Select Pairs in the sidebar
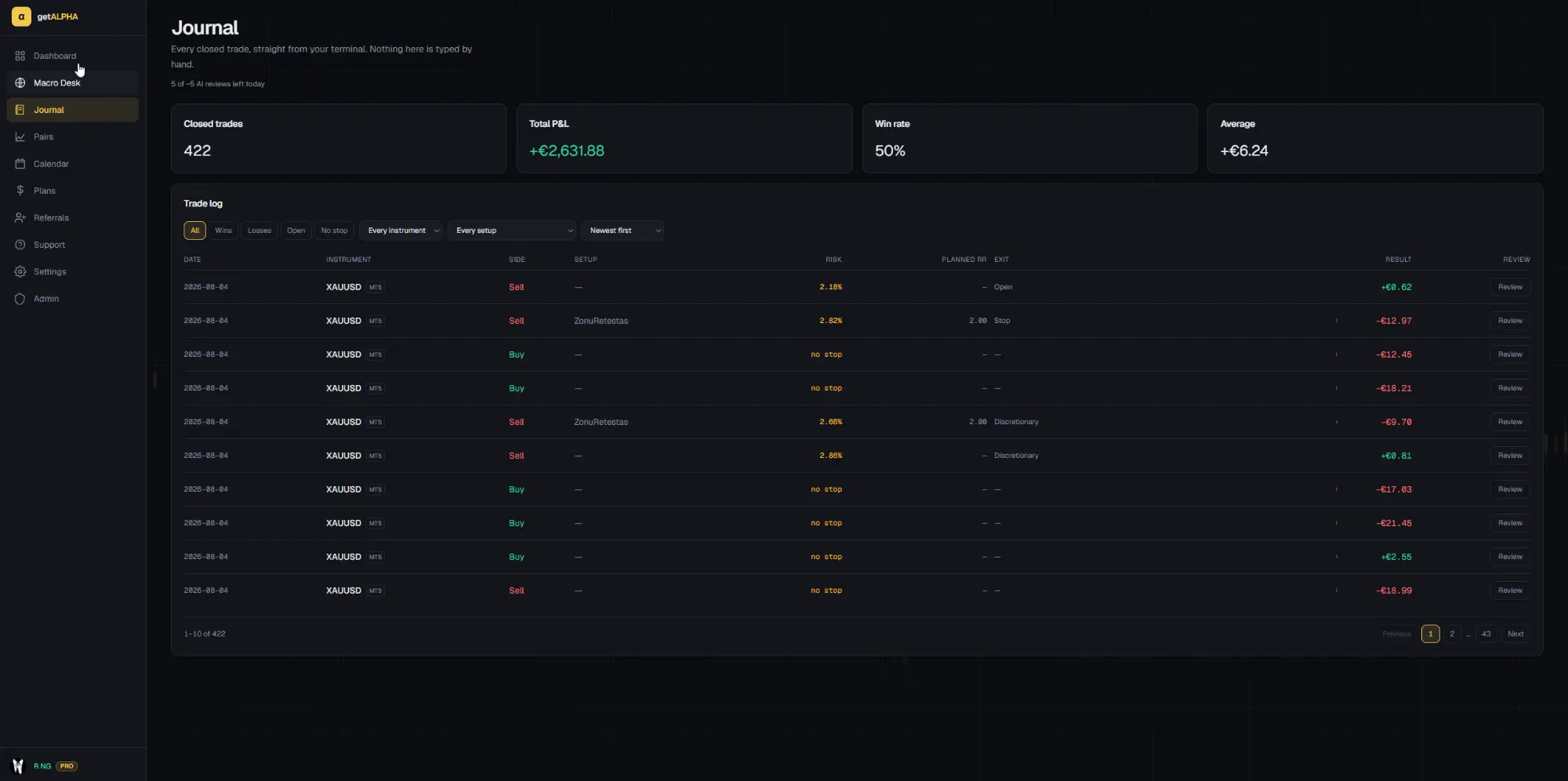This screenshot has height=781, width=1568. (x=73, y=137)
